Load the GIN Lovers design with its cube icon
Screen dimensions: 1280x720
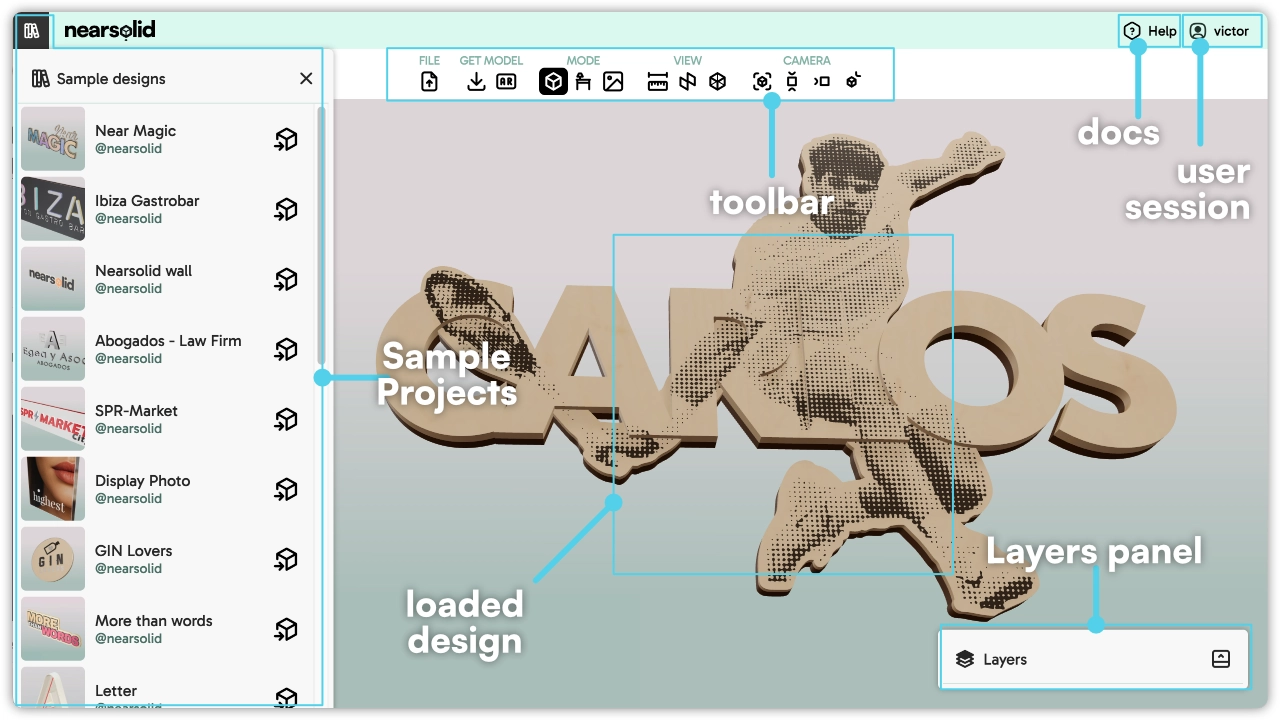point(286,559)
